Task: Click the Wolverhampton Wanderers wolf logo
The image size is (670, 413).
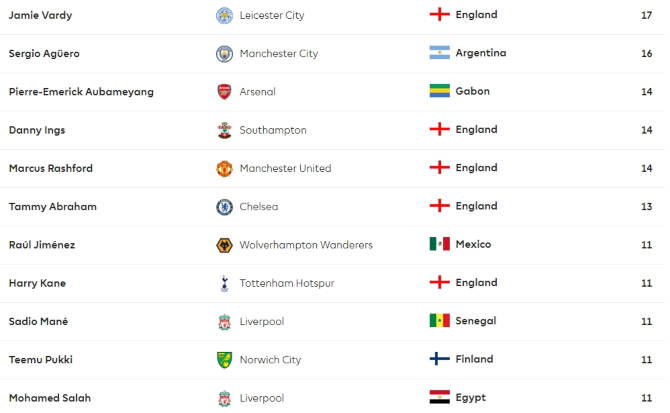Action: pyautogui.click(x=224, y=245)
